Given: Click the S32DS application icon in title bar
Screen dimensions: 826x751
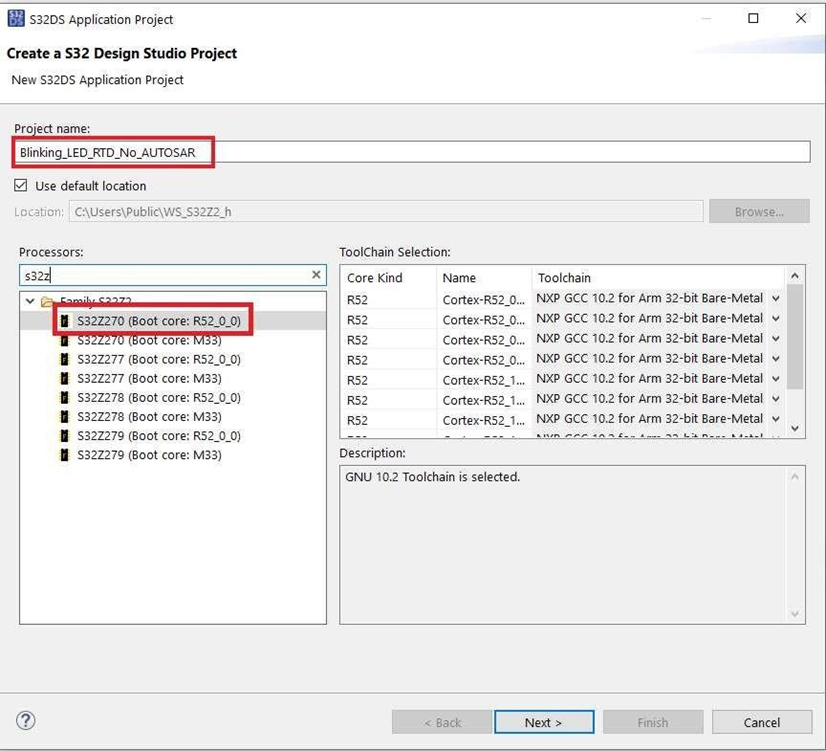Looking at the screenshot, I should 16,18.
